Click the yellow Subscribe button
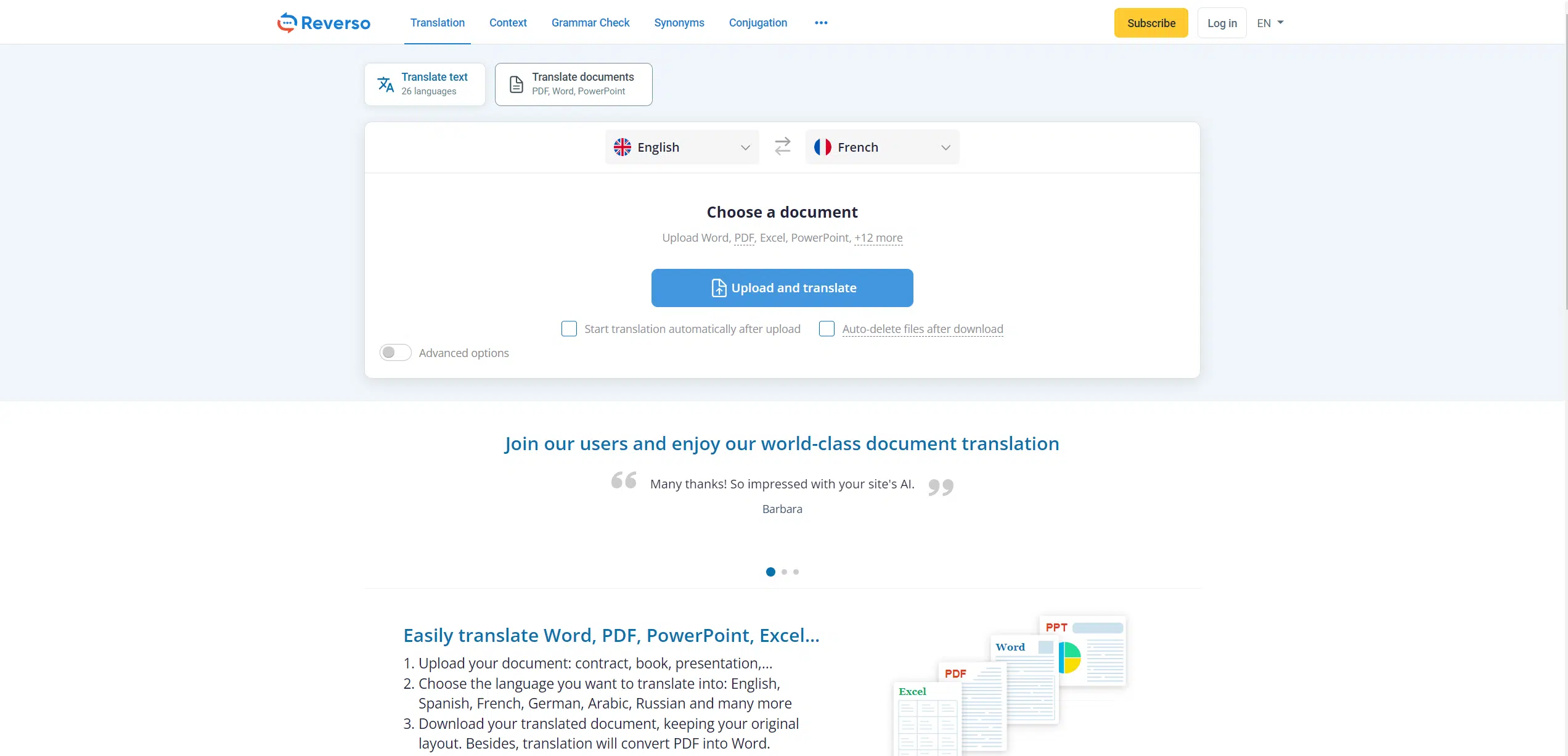The height and width of the screenshot is (756, 1568). click(x=1151, y=23)
